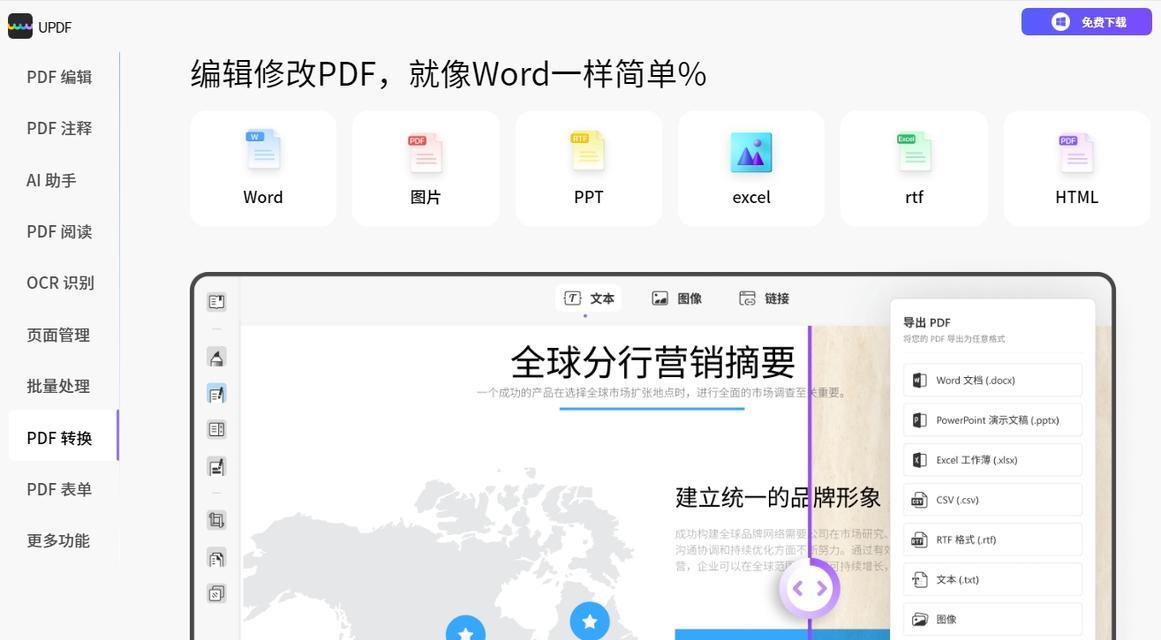Click the rtf format card icon

point(914,151)
